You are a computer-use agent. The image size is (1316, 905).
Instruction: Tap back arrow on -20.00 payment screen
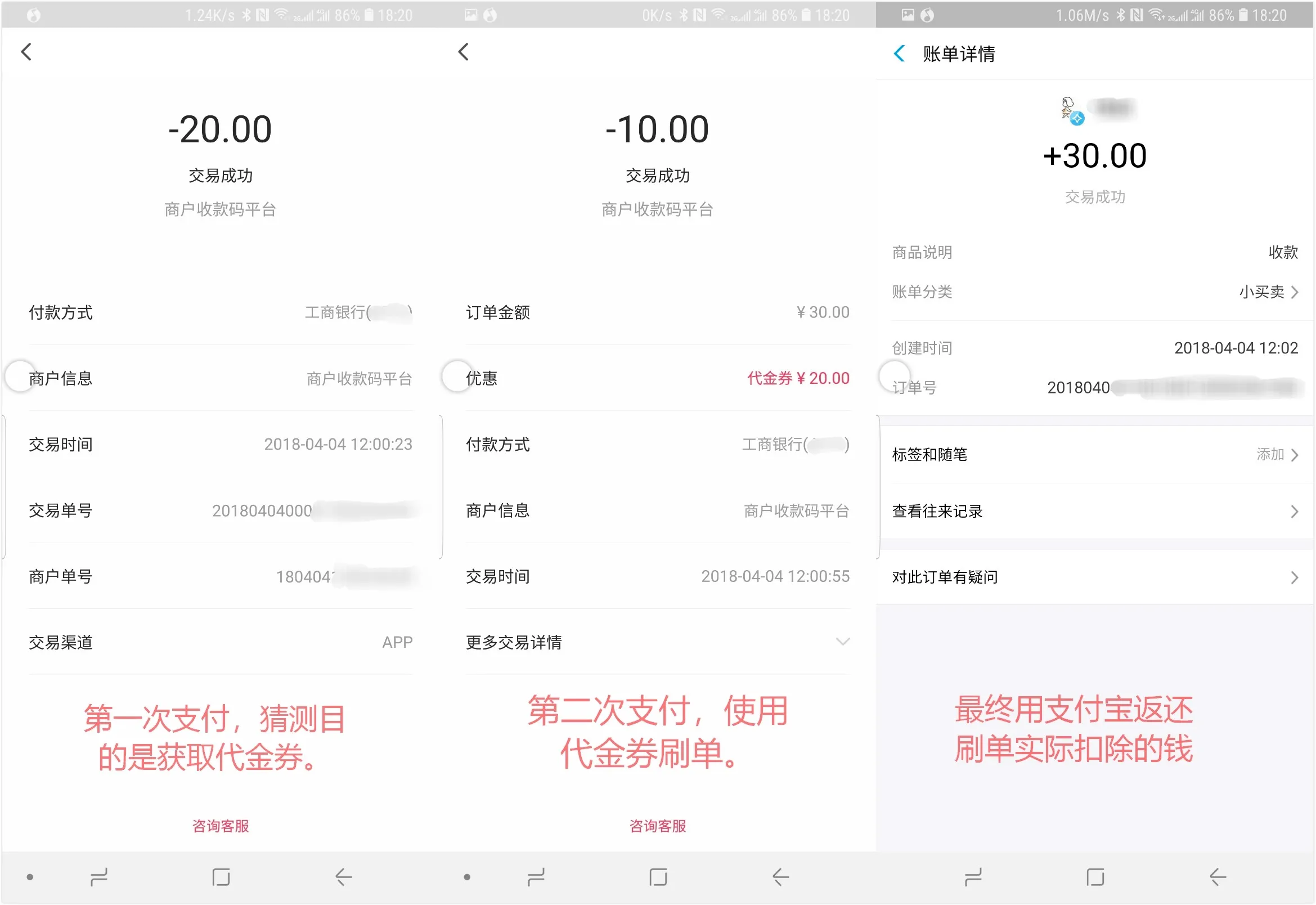[x=26, y=52]
